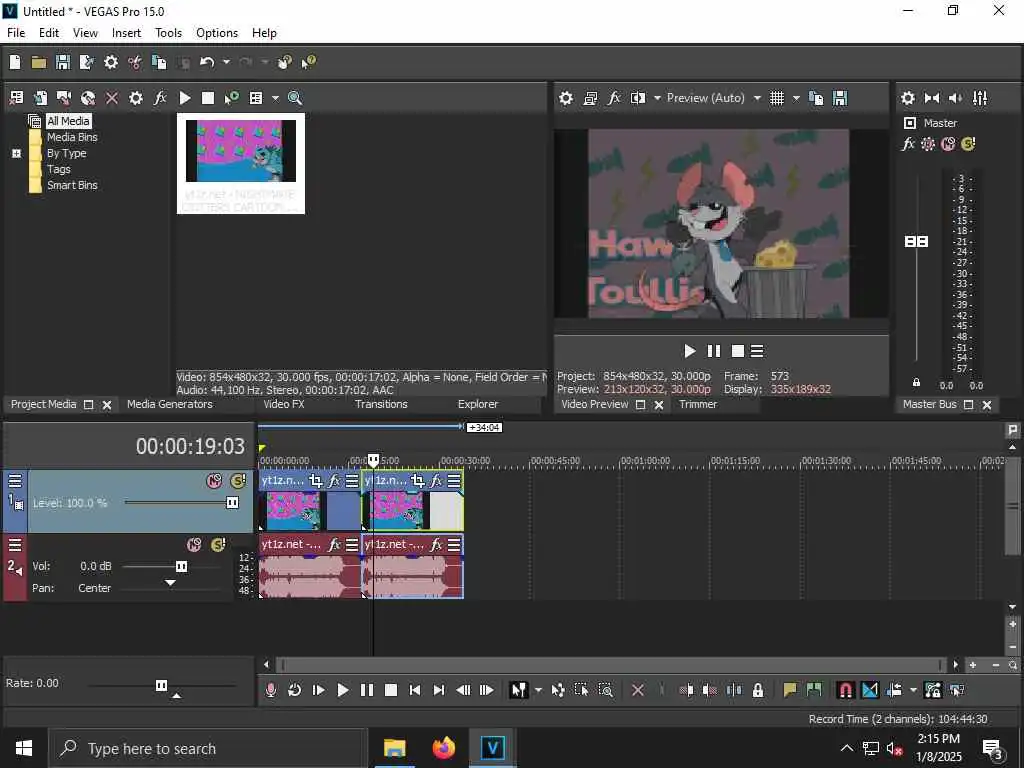Open the Options menu

[217, 33]
